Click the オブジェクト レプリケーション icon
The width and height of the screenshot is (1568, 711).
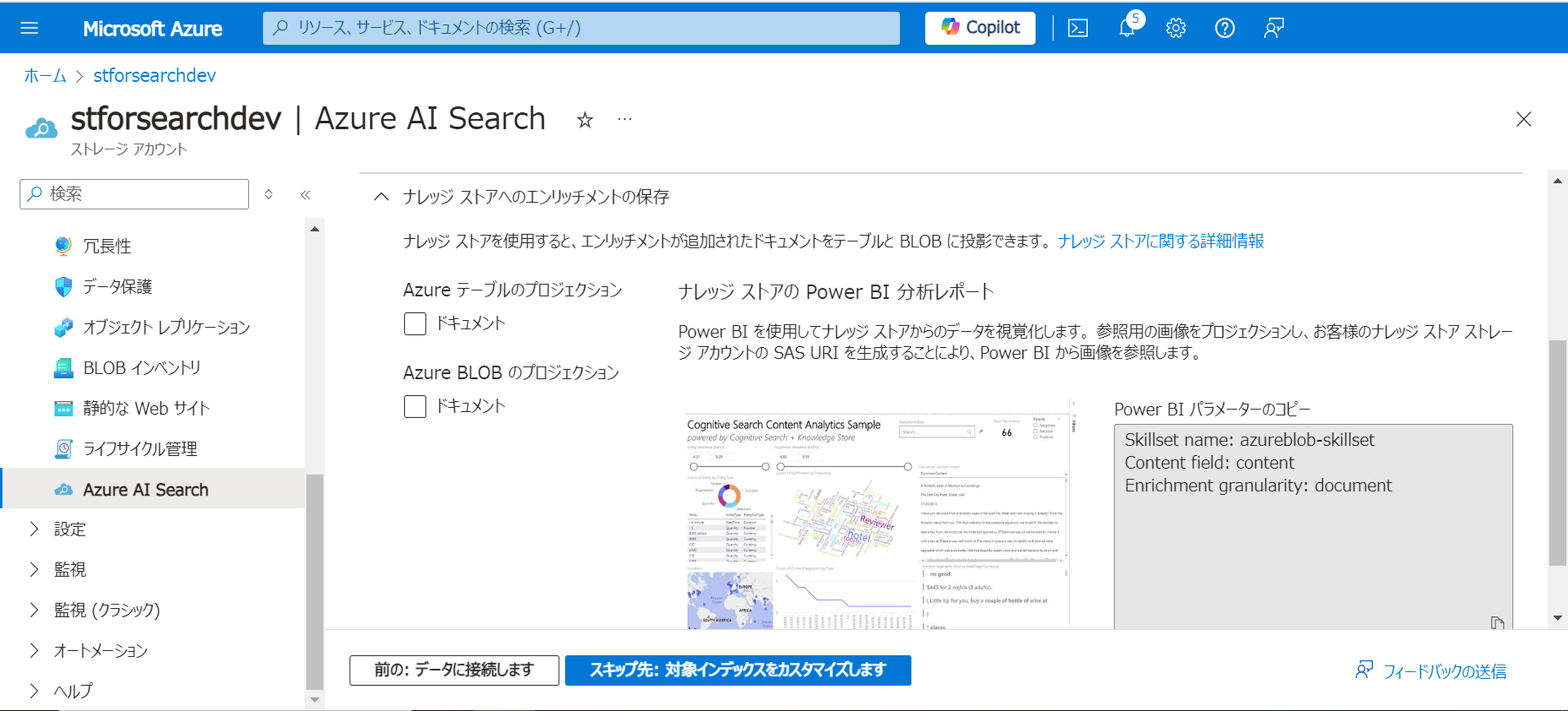pos(64,327)
